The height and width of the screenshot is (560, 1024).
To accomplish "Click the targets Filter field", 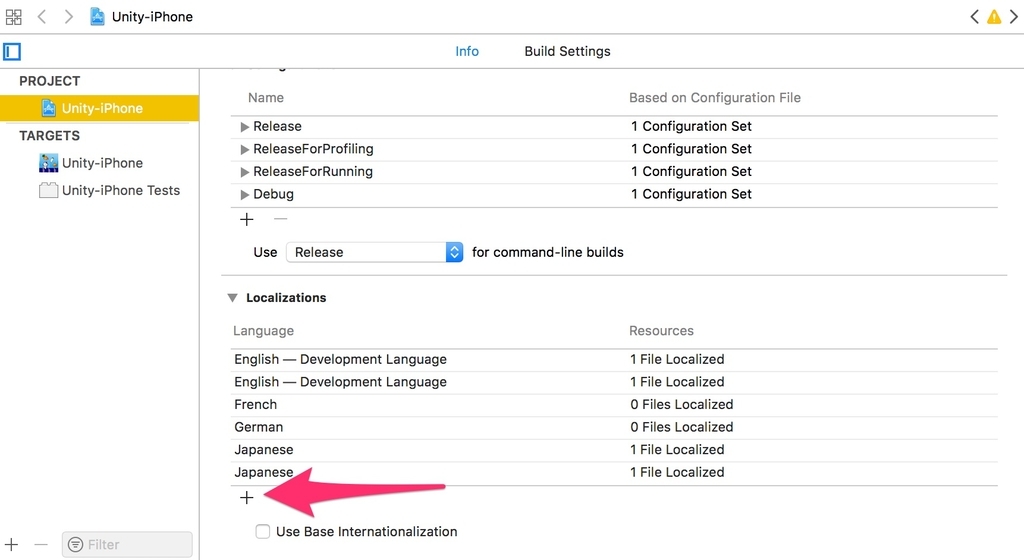I will pos(127,544).
